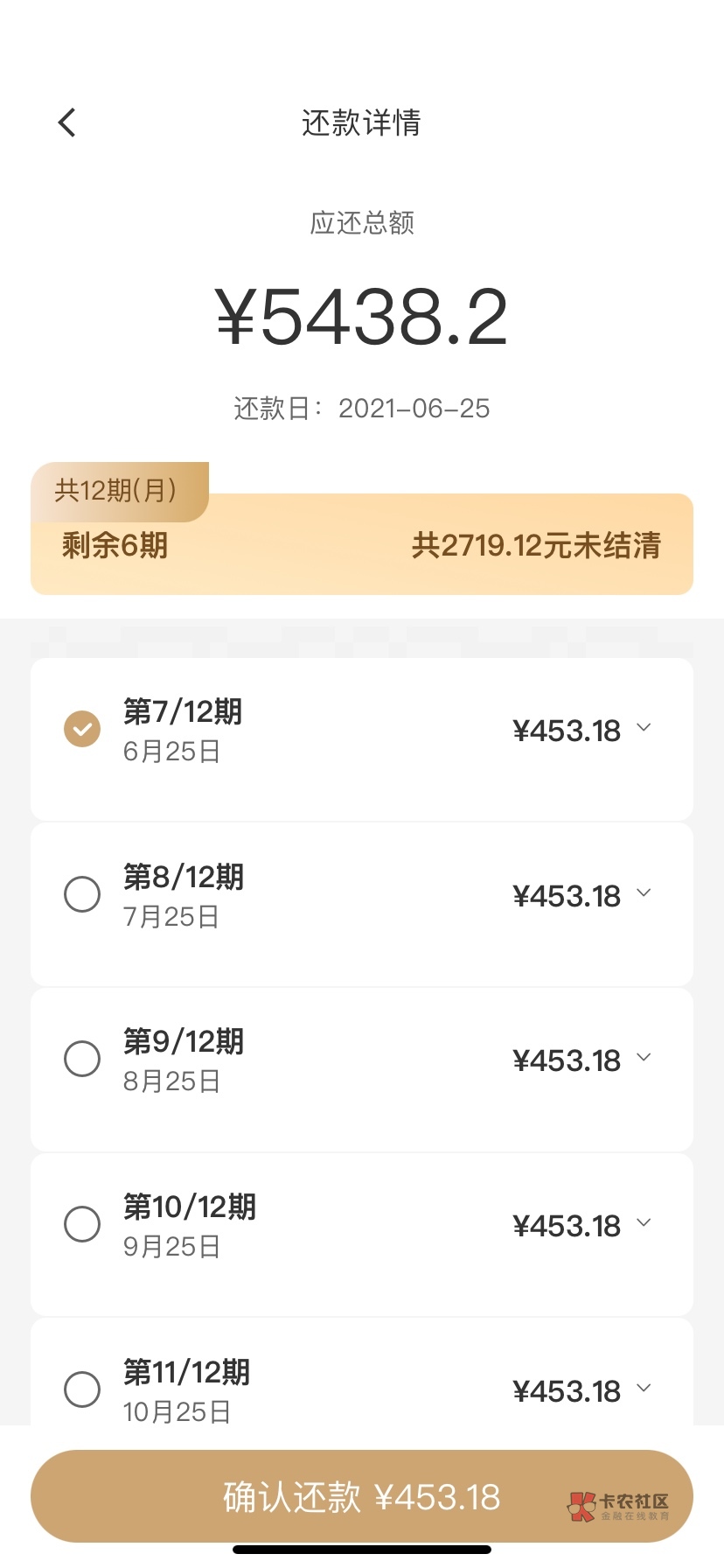Image resolution: width=724 pixels, height=1568 pixels.
Task: Tap the 剩余6期 summary banner
Action: coord(115,546)
